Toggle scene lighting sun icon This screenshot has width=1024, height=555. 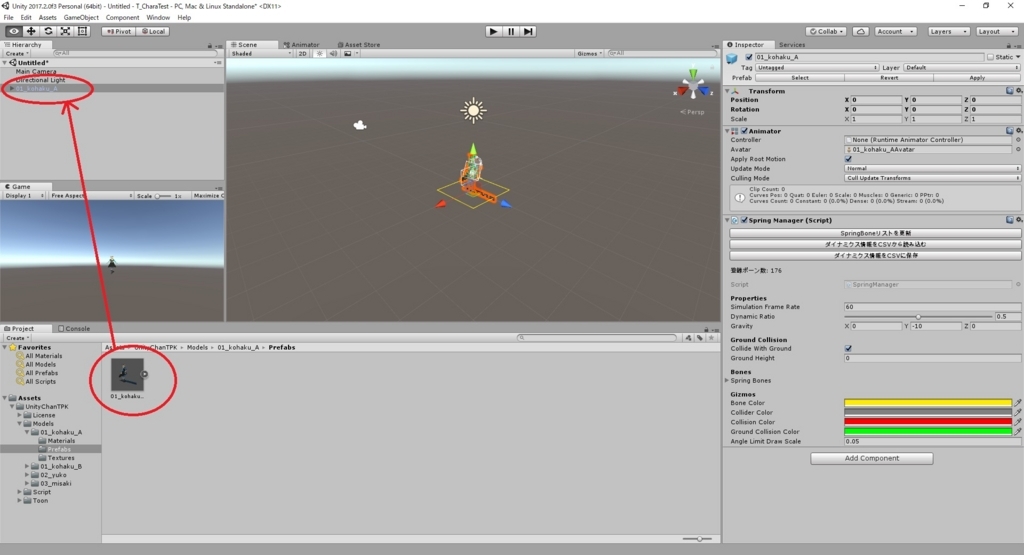[x=319, y=54]
